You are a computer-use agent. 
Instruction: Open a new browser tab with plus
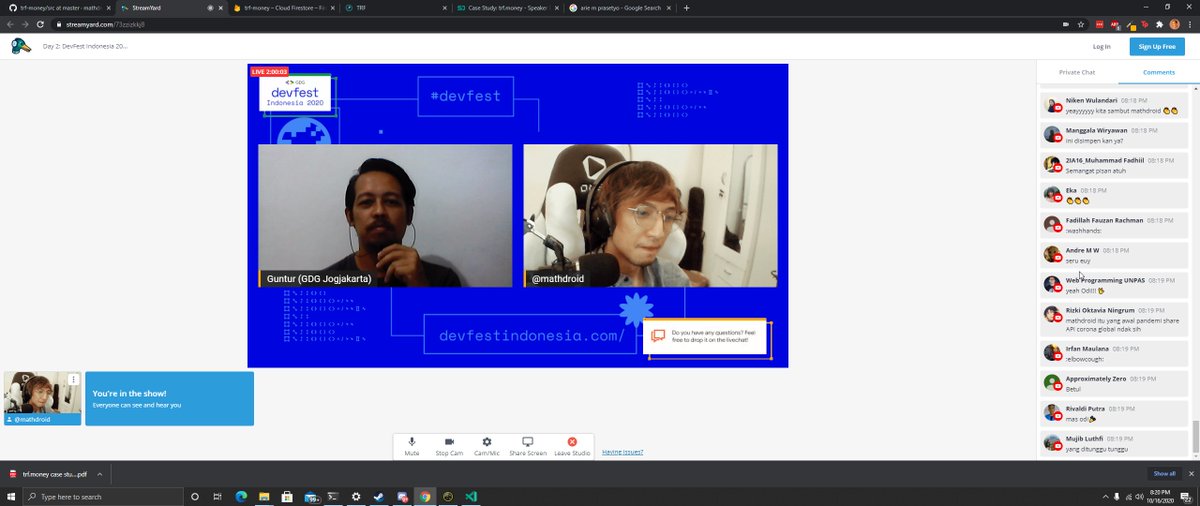coord(685,7)
